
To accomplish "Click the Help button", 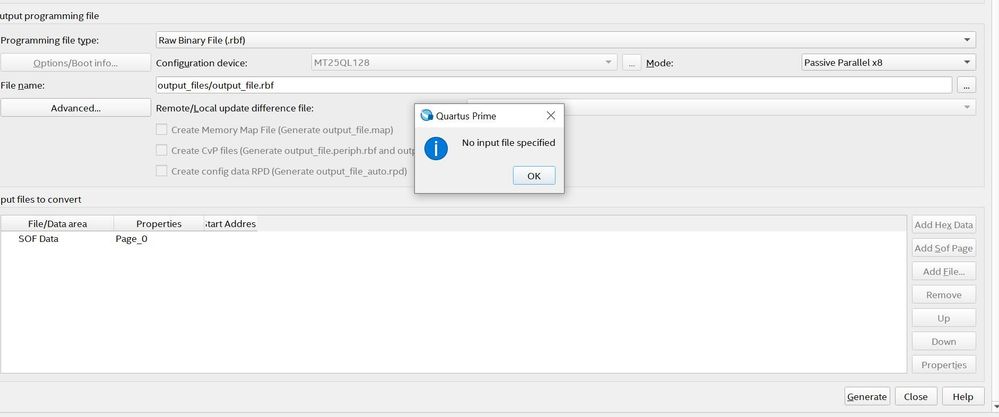I will (x=963, y=397).
